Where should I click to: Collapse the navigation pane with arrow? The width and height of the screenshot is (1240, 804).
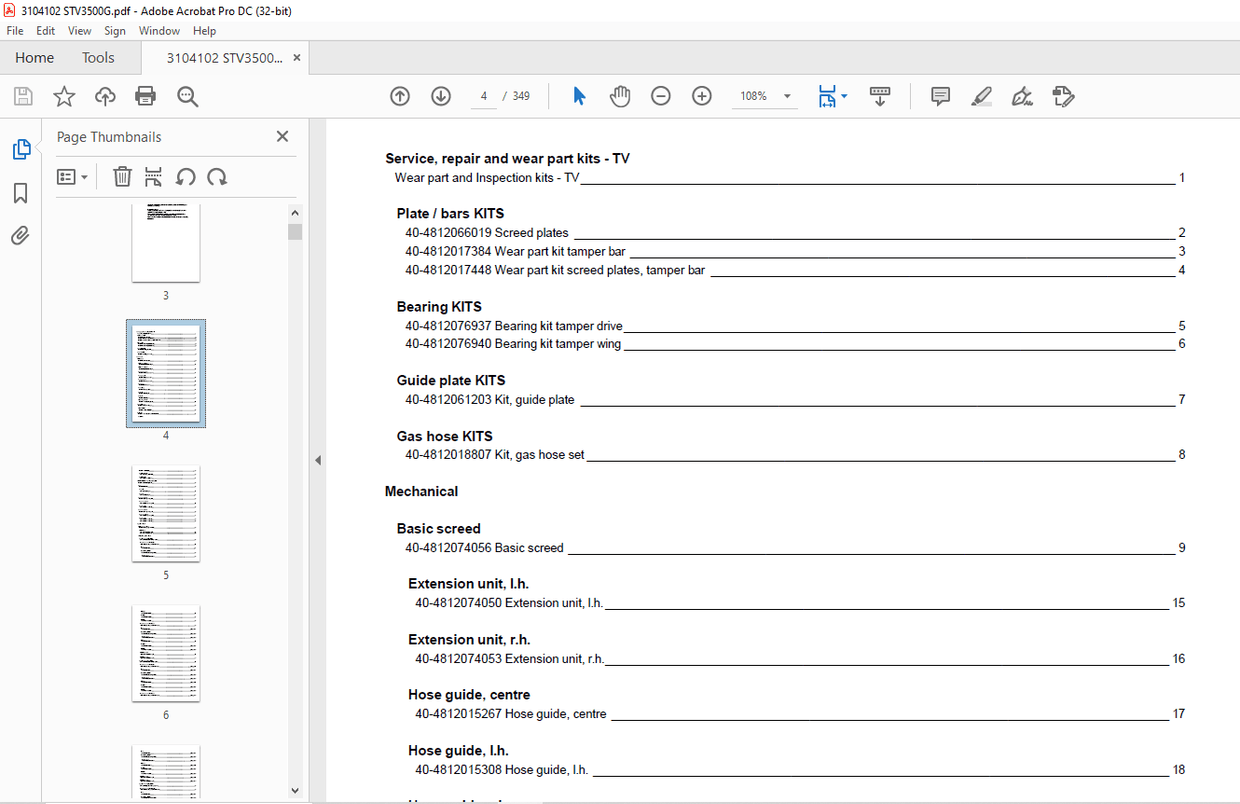pos(318,460)
